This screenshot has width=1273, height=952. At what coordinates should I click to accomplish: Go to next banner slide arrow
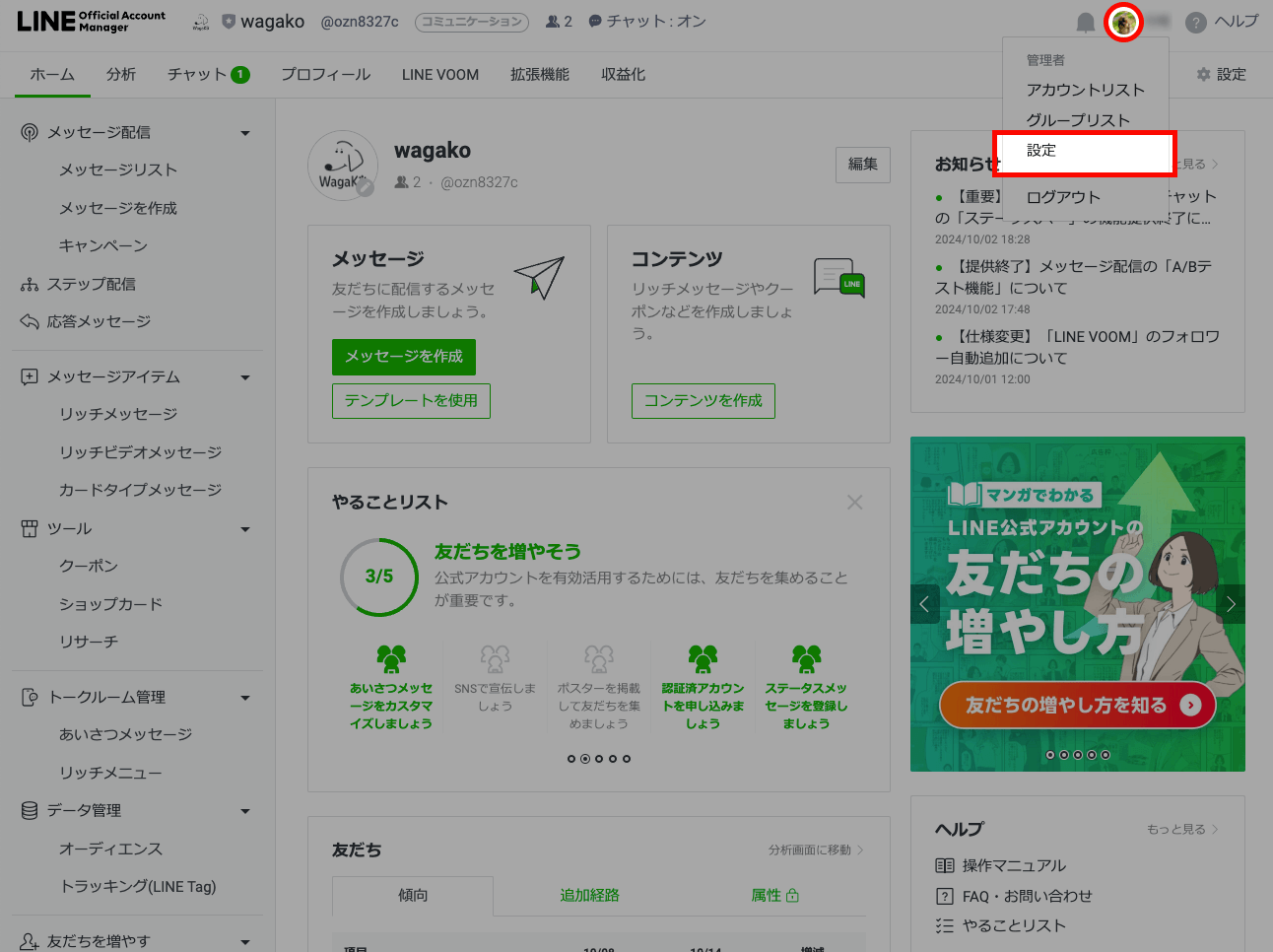pyautogui.click(x=1231, y=604)
